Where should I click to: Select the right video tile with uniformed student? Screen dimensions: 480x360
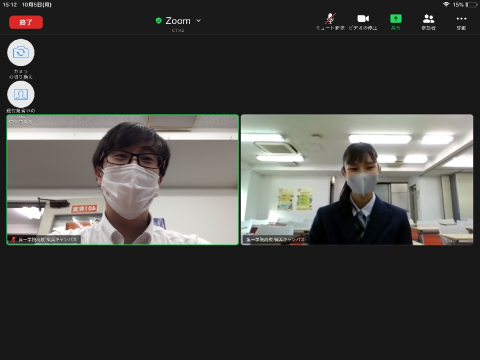tap(357, 180)
